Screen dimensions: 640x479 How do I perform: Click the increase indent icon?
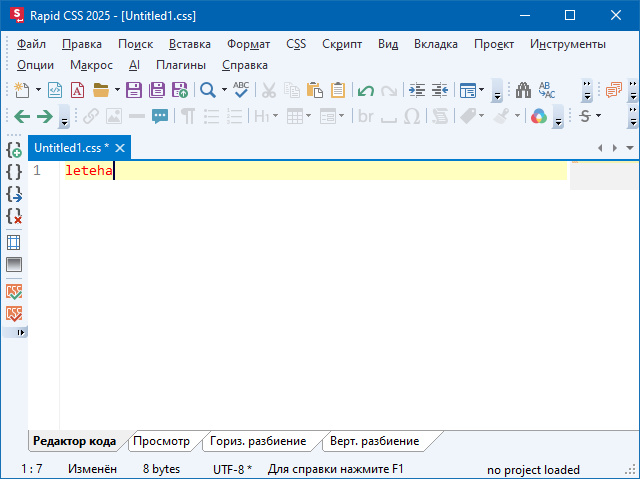417,90
